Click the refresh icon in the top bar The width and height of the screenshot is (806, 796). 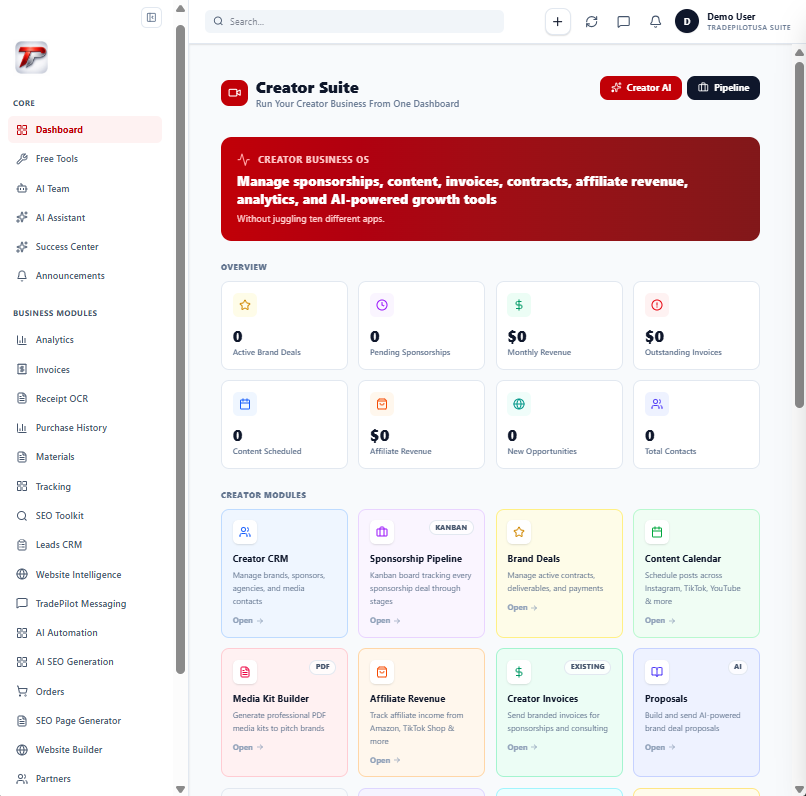click(592, 22)
